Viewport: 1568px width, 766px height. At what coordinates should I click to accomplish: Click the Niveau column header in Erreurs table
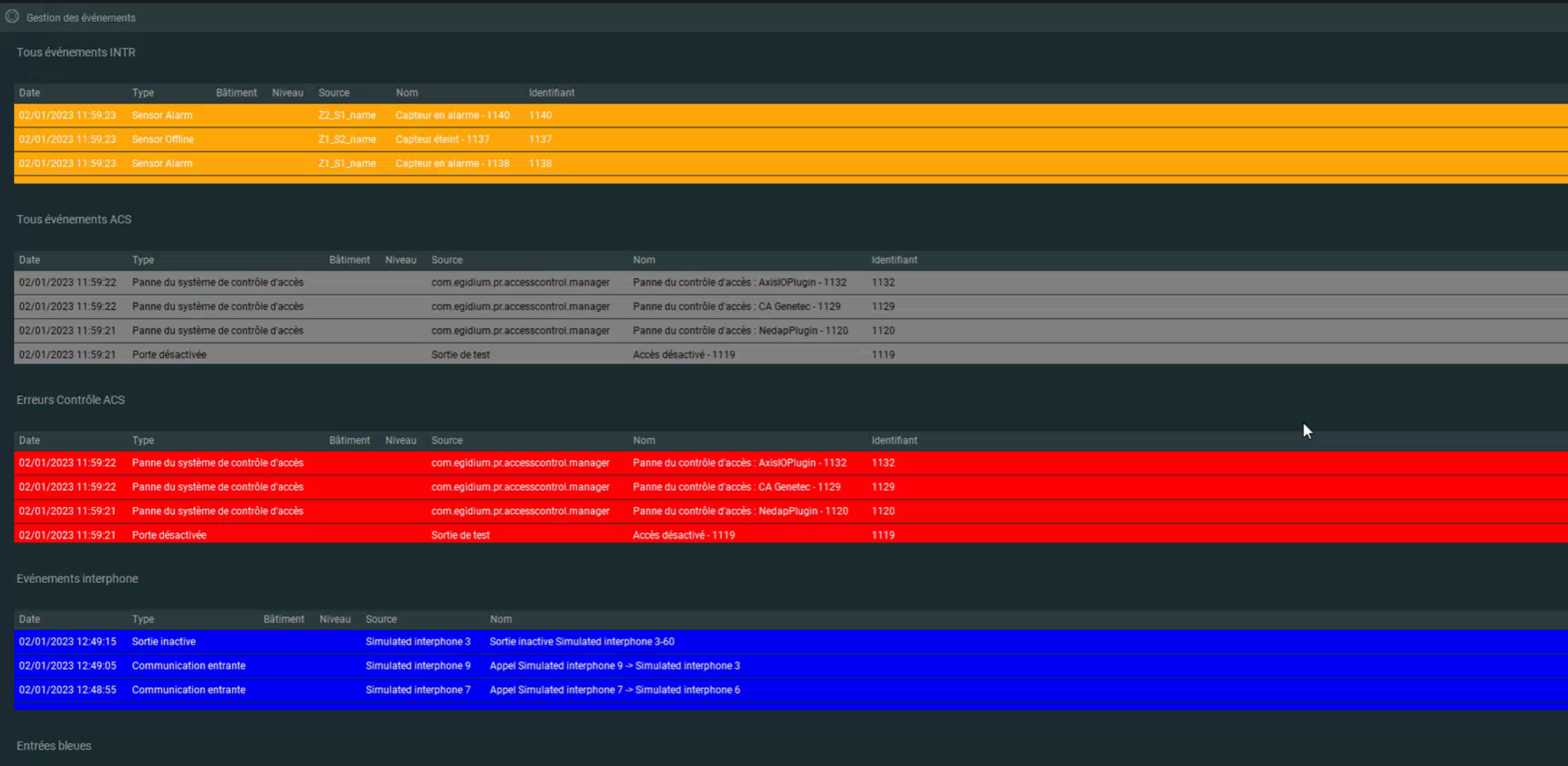pos(401,440)
